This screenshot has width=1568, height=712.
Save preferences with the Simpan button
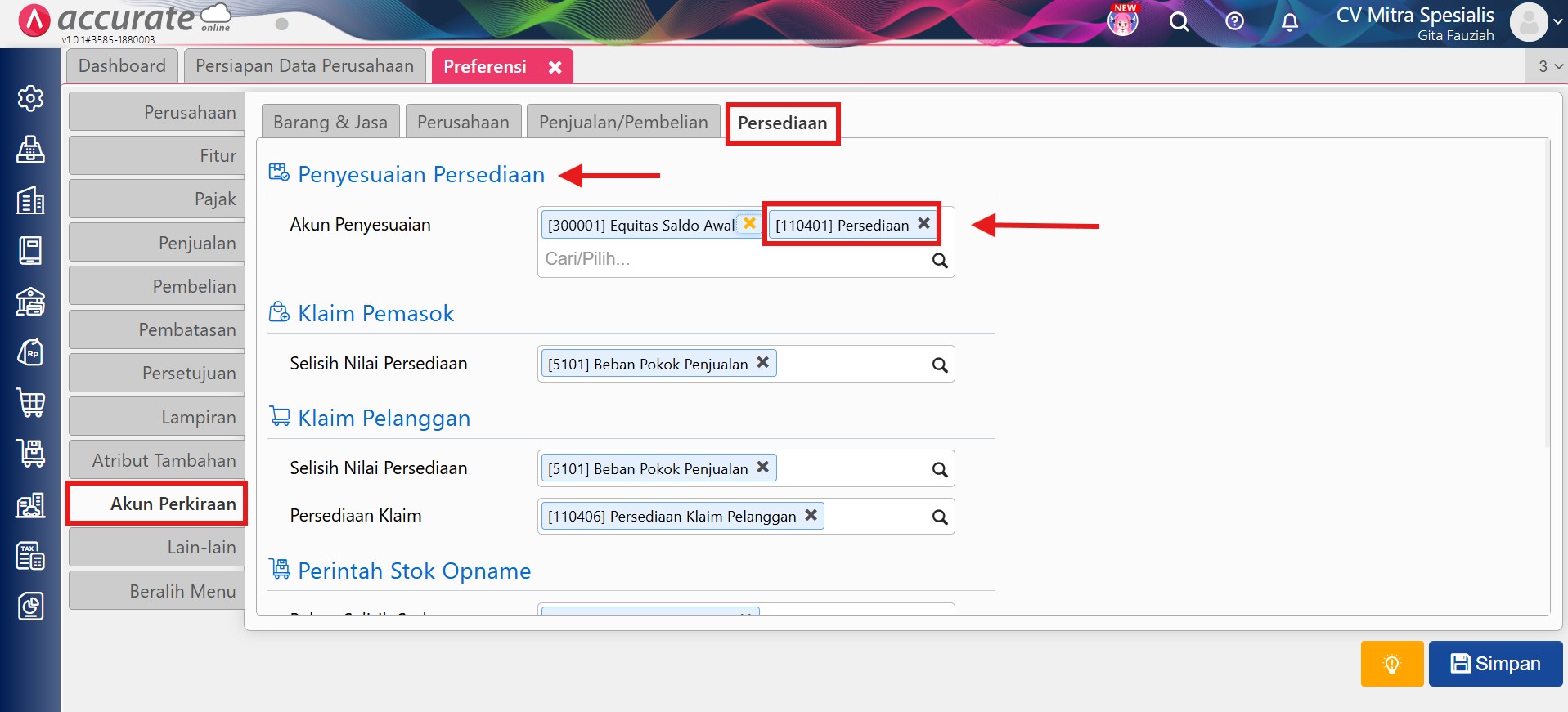(1495, 663)
